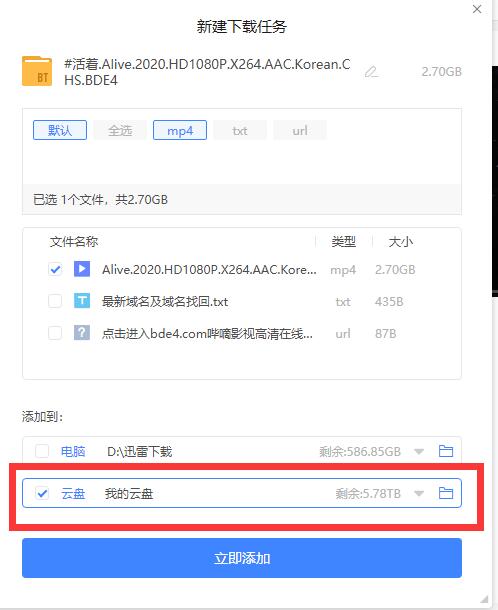The image size is (498, 610).
Task: Expand the 云盘 path dropdown arrow
Action: pyautogui.click(x=419, y=494)
